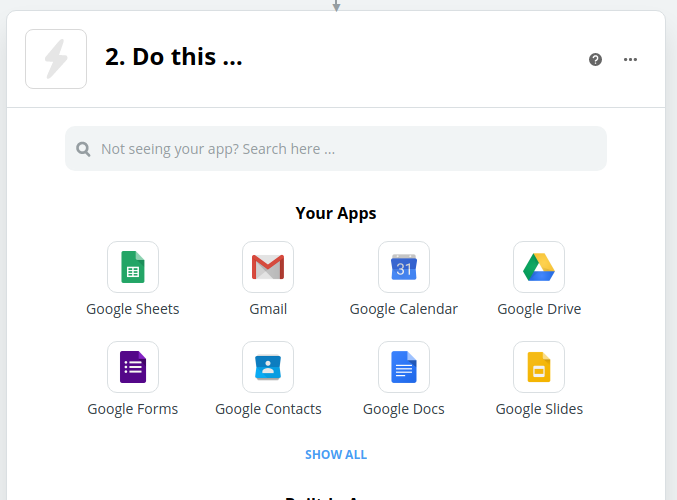677x500 pixels.
Task: Click the 'Google Contacts' label text
Action: pyautogui.click(x=268, y=409)
